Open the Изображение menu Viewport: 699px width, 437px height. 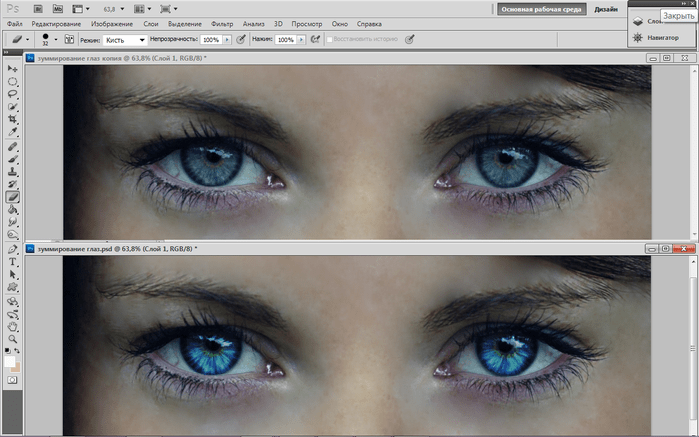coord(112,24)
